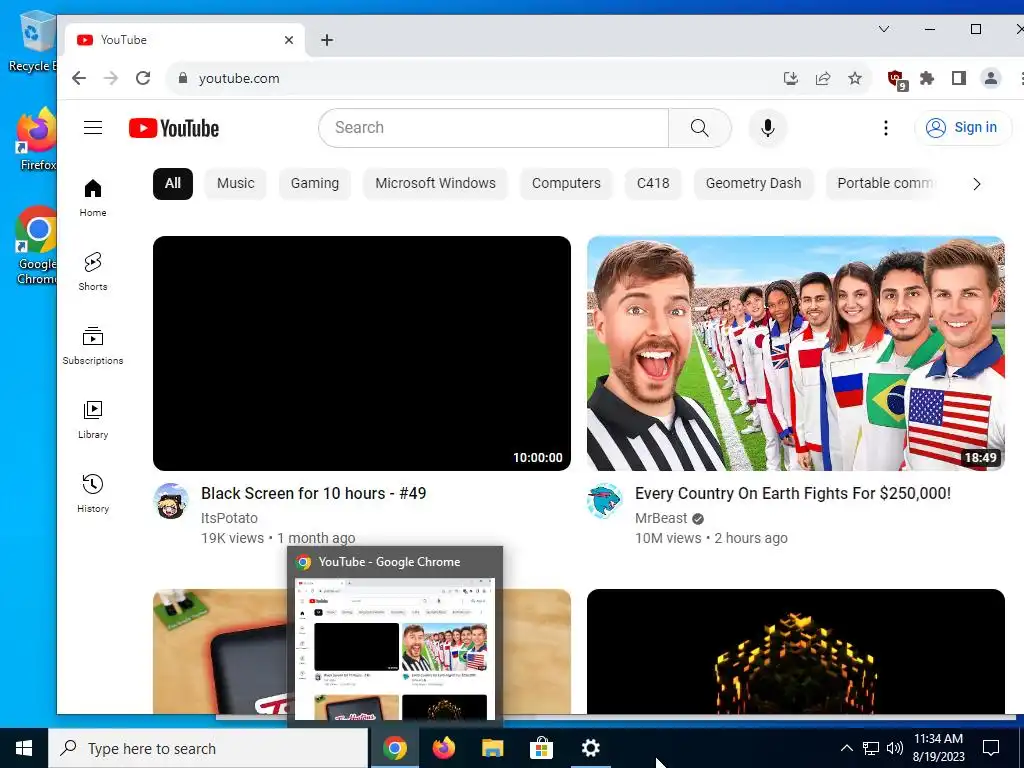
Task: Open Library in the sidebar
Action: tap(93, 419)
